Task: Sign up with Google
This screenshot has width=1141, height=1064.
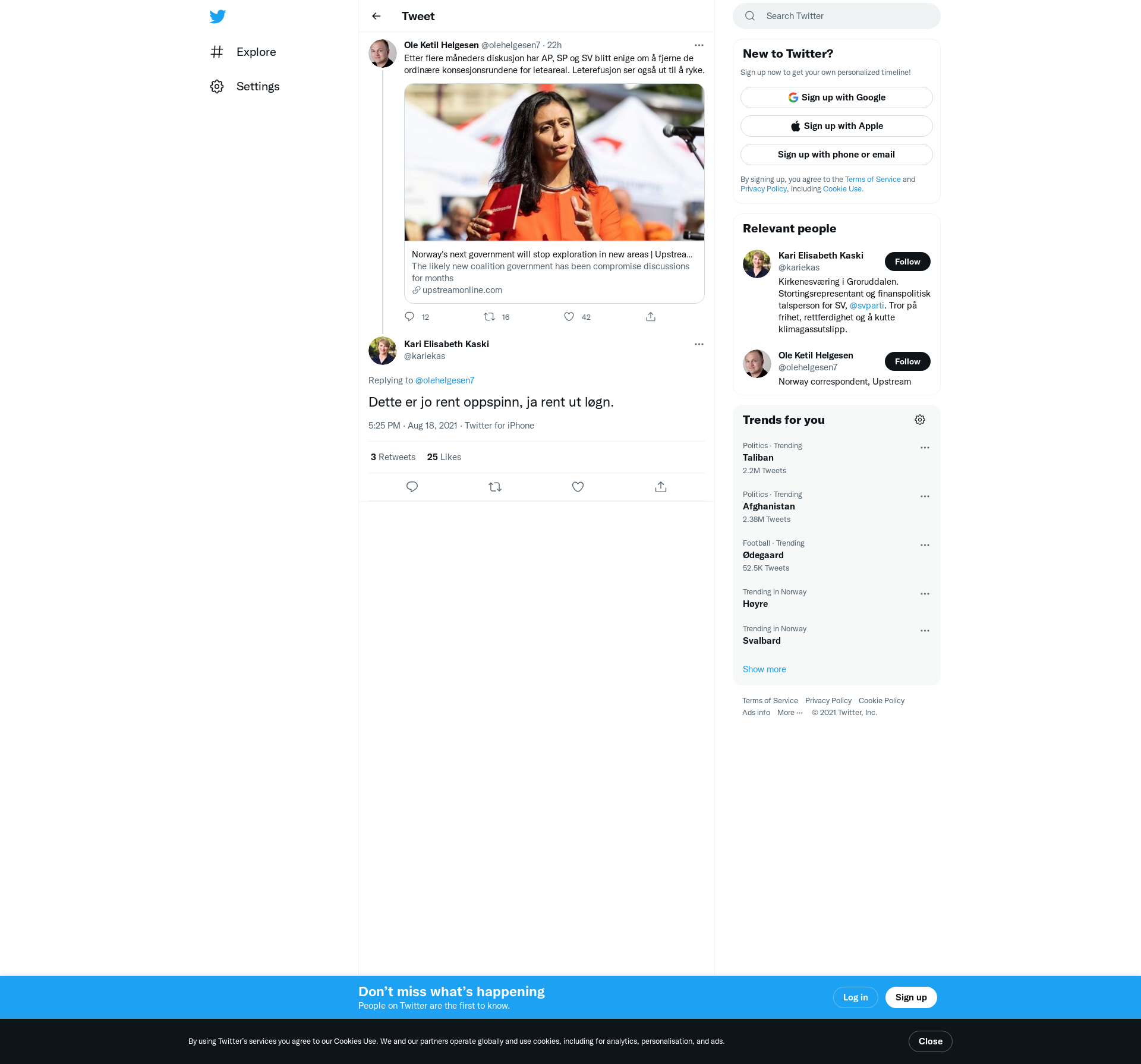Action: pos(837,97)
